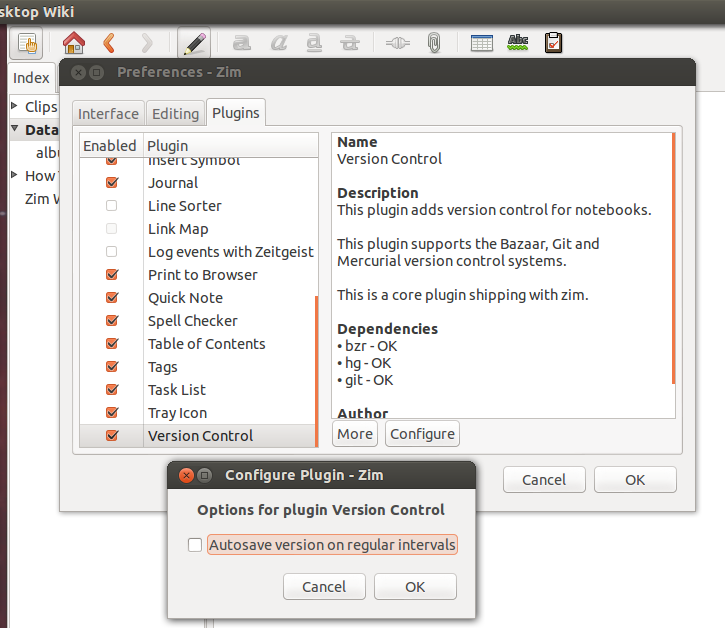Open the Index side pane tab

tap(31, 78)
